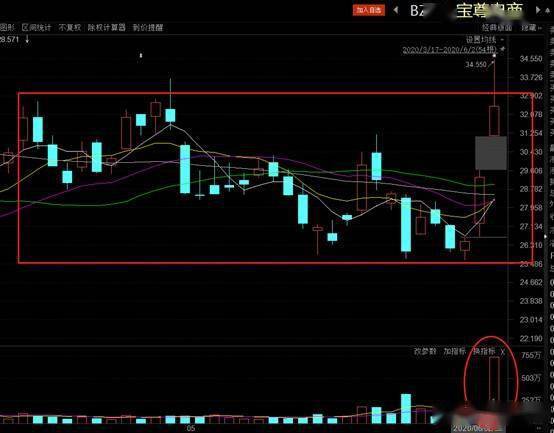This screenshot has width=554, height=433.
Task: Click the 28.571 value with down arrow
Action: coord(14,39)
